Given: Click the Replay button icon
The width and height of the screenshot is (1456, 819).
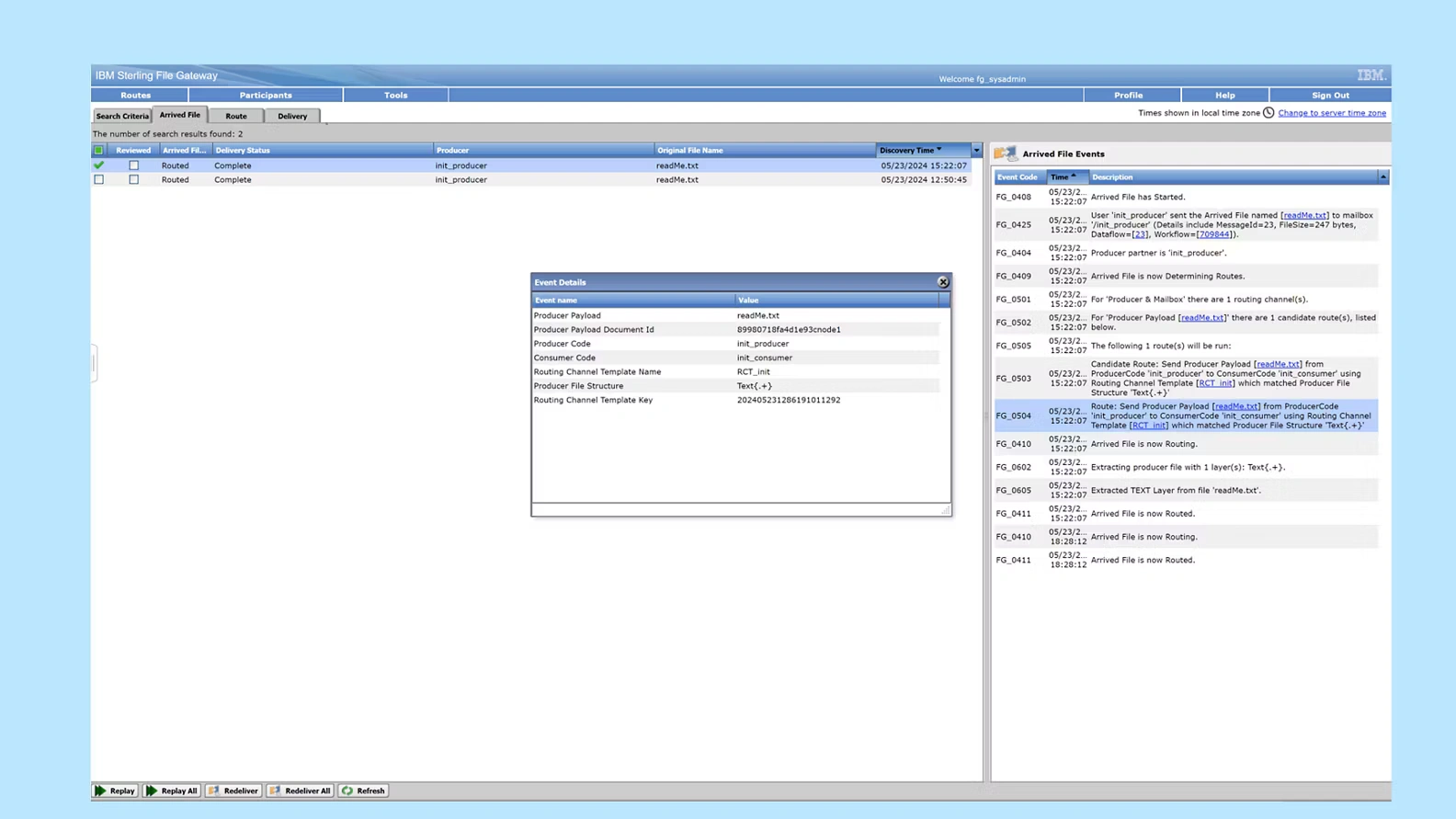Looking at the screenshot, I should tap(101, 791).
